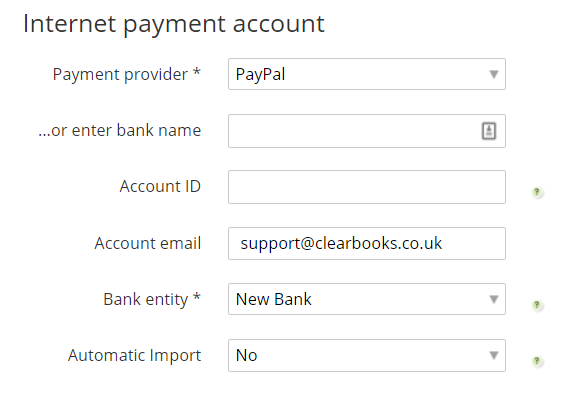Click the autofill contact icon in bank name field
Screen dimensions: 587x395
click(489, 131)
